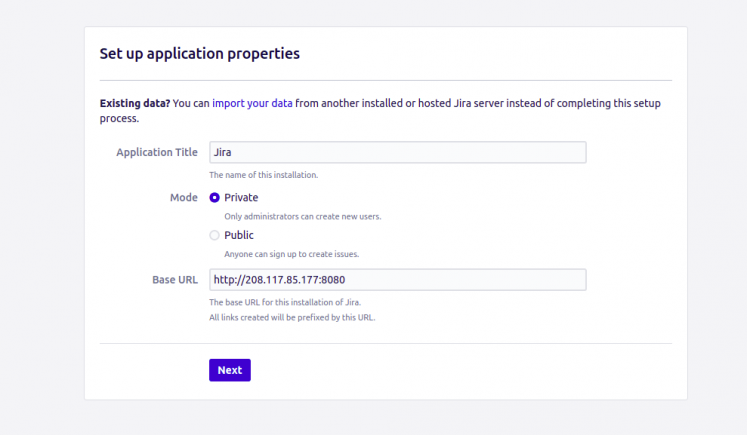This screenshot has width=747, height=435.
Task: Click the Mode label
Action: [x=184, y=198]
